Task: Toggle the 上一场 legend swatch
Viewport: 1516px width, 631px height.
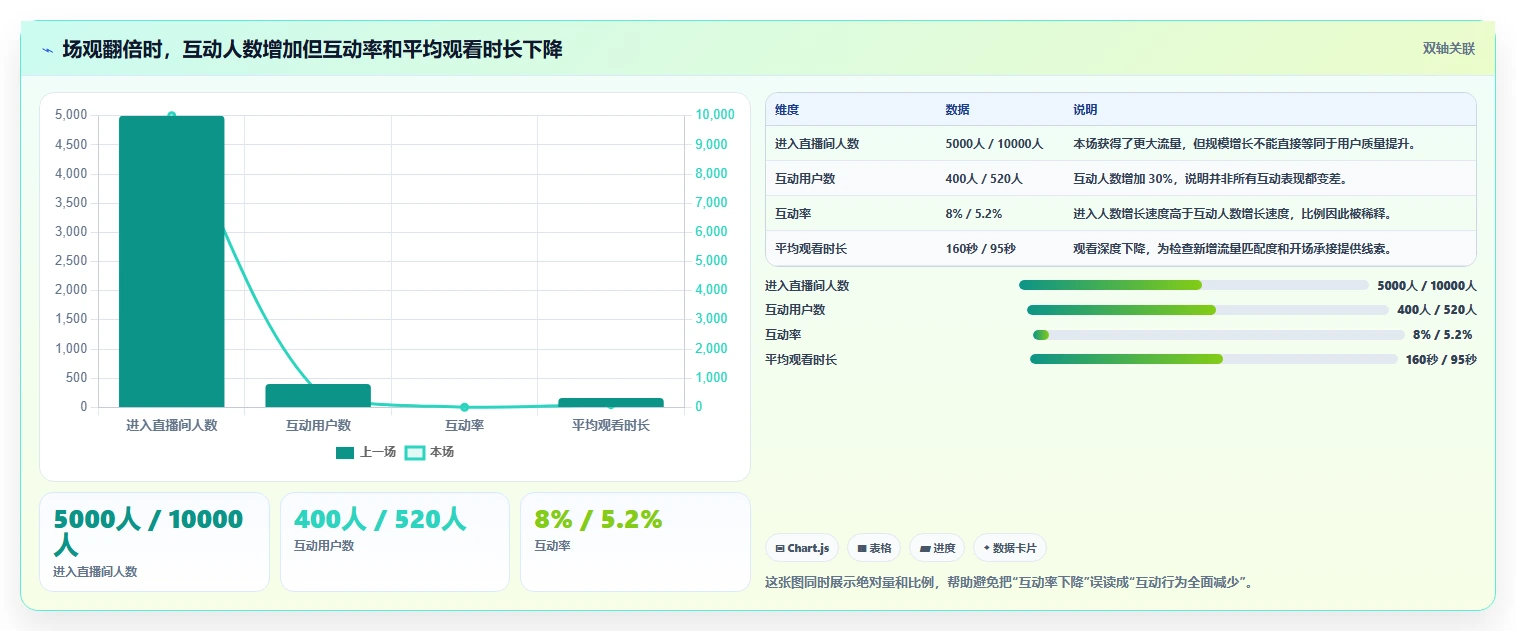Action: click(345, 453)
